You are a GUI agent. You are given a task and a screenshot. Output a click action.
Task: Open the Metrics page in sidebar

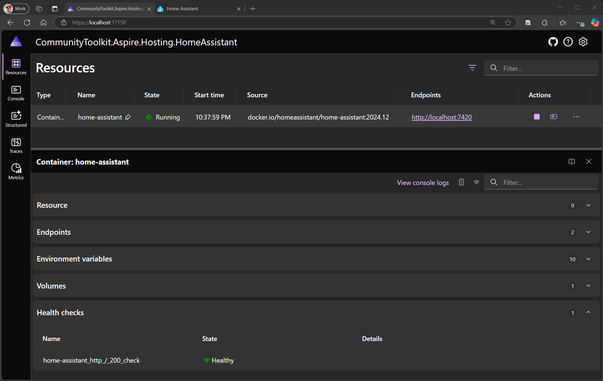tap(16, 171)
